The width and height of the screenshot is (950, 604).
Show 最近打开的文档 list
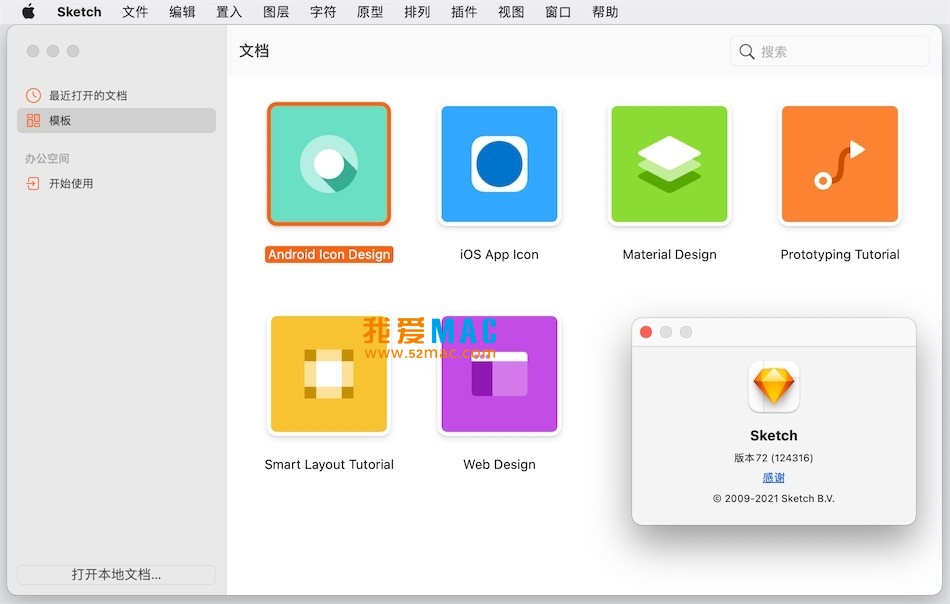point(116,95)
